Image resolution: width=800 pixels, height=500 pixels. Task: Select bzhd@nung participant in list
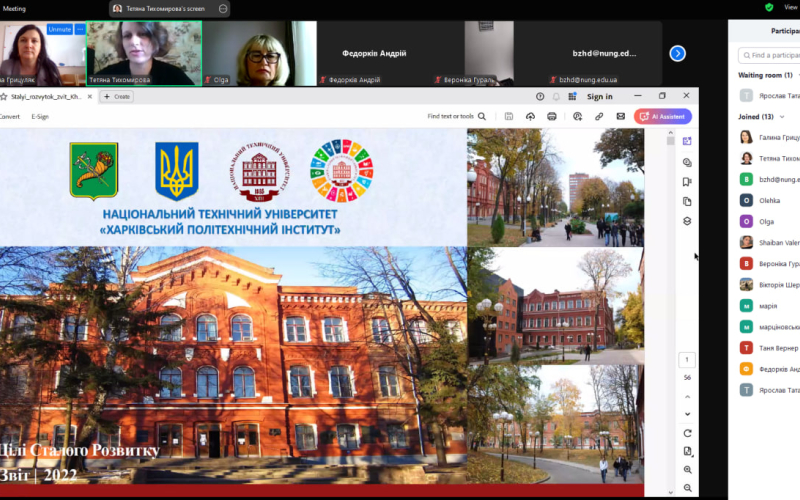click(769, 179)
